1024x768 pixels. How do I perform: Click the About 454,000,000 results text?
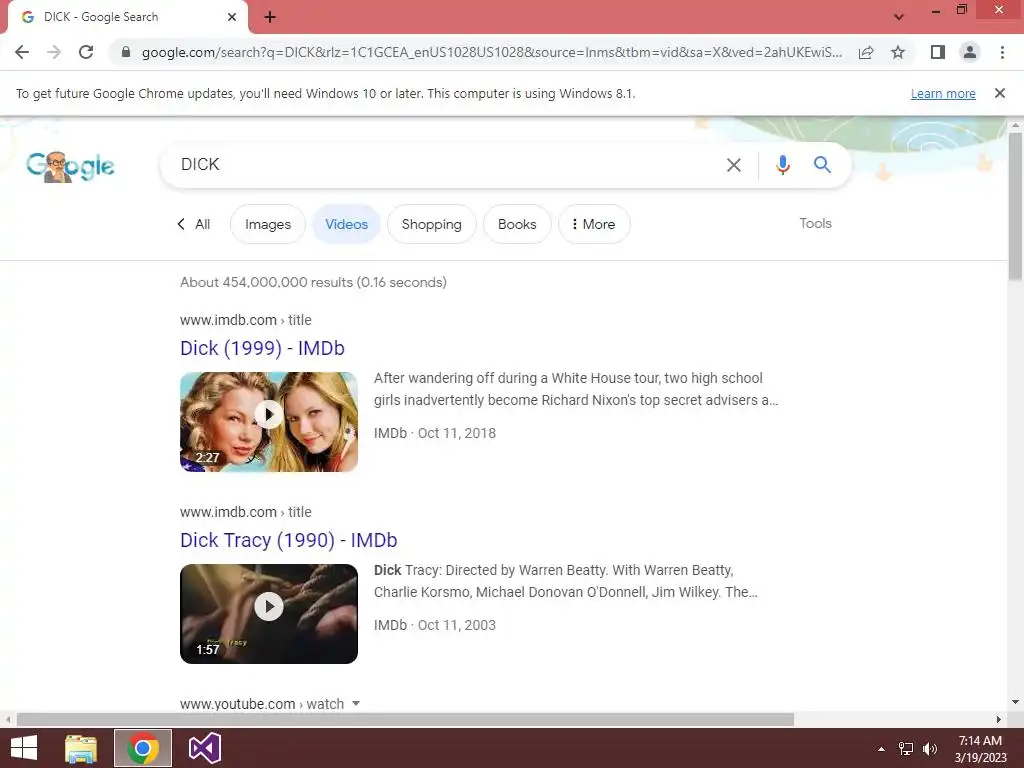tap(313, 282)
